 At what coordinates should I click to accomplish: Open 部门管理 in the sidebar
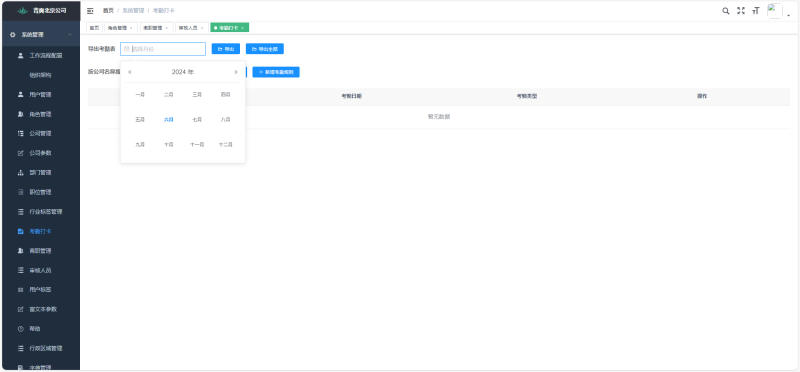coord(40,172)
